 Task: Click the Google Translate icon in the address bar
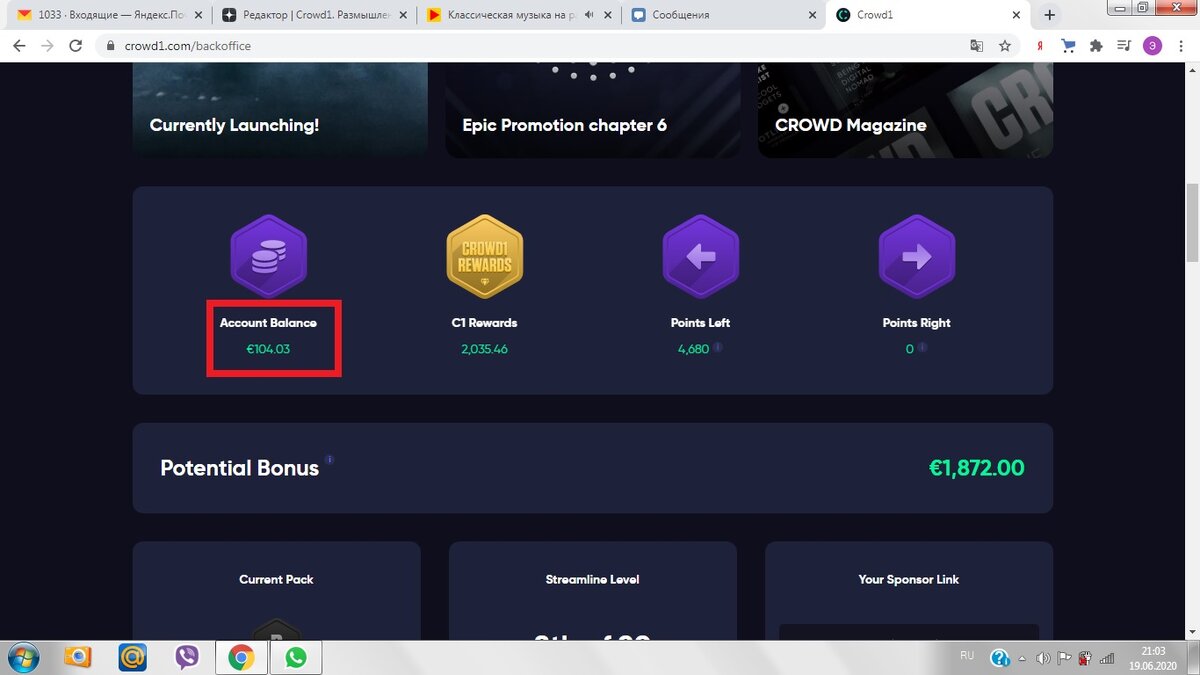pos(977,46)
